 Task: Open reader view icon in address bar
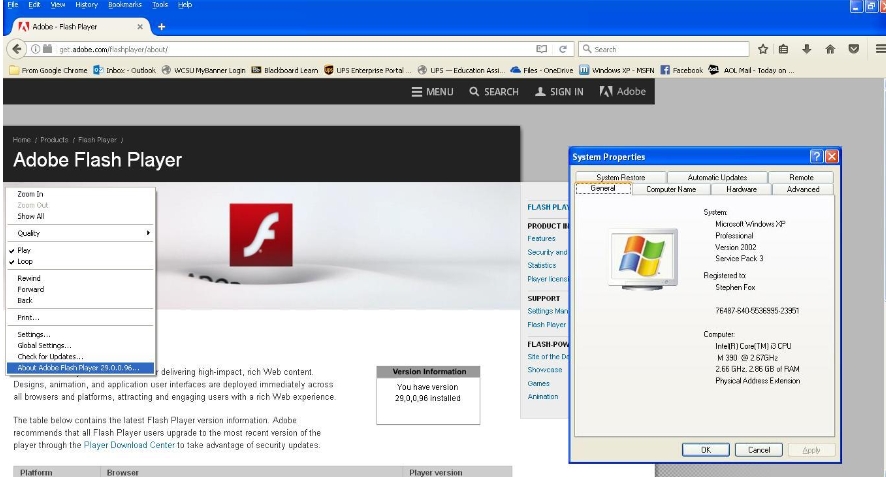click(541, 49)
